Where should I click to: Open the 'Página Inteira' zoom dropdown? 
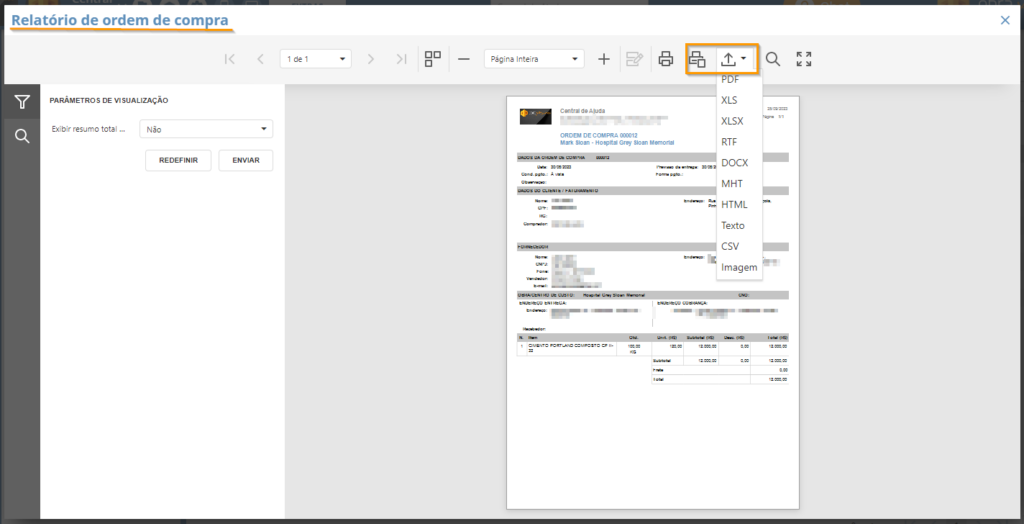coord(534,59)
